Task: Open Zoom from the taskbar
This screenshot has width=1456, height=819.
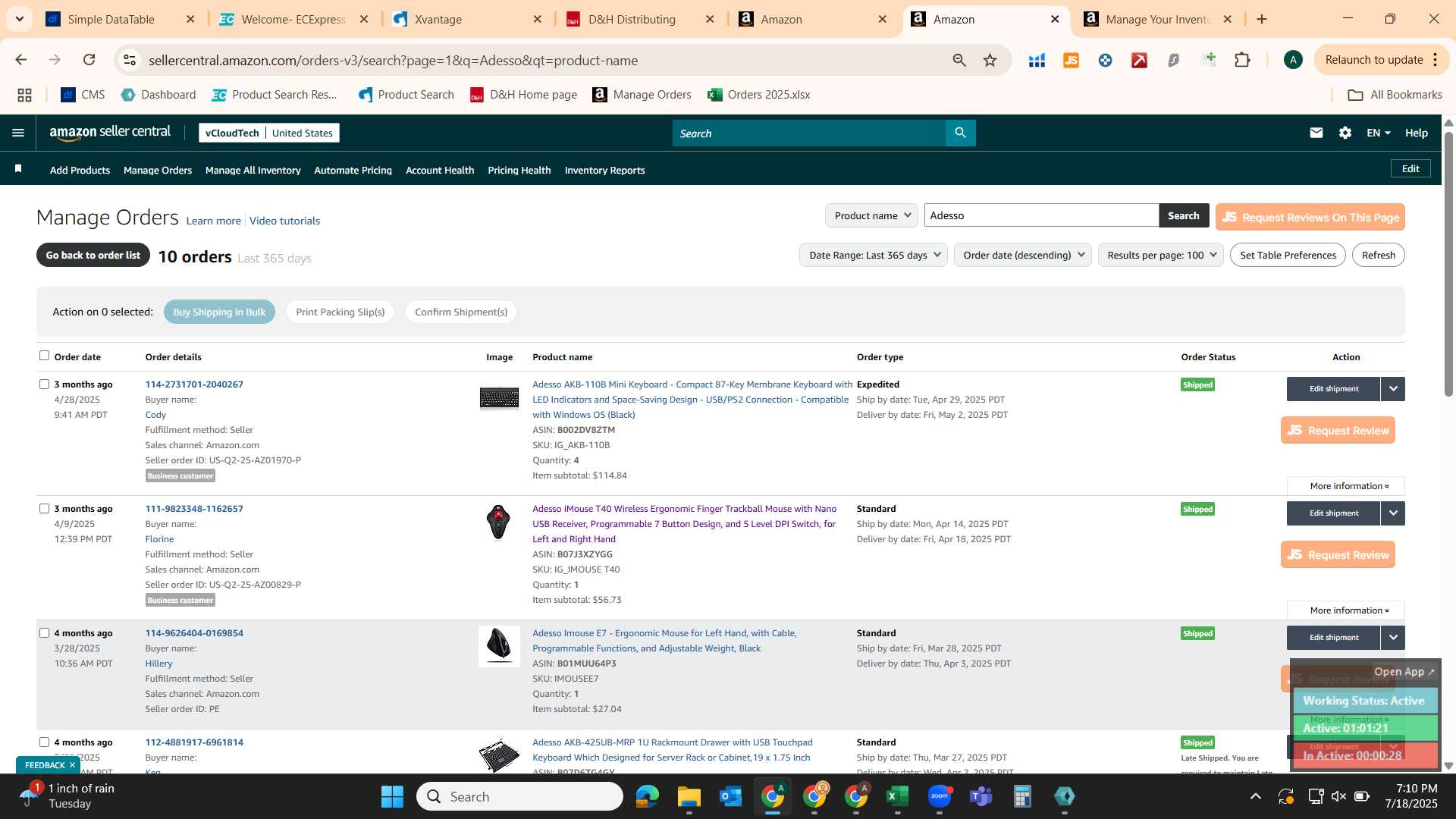Action: 940,796
